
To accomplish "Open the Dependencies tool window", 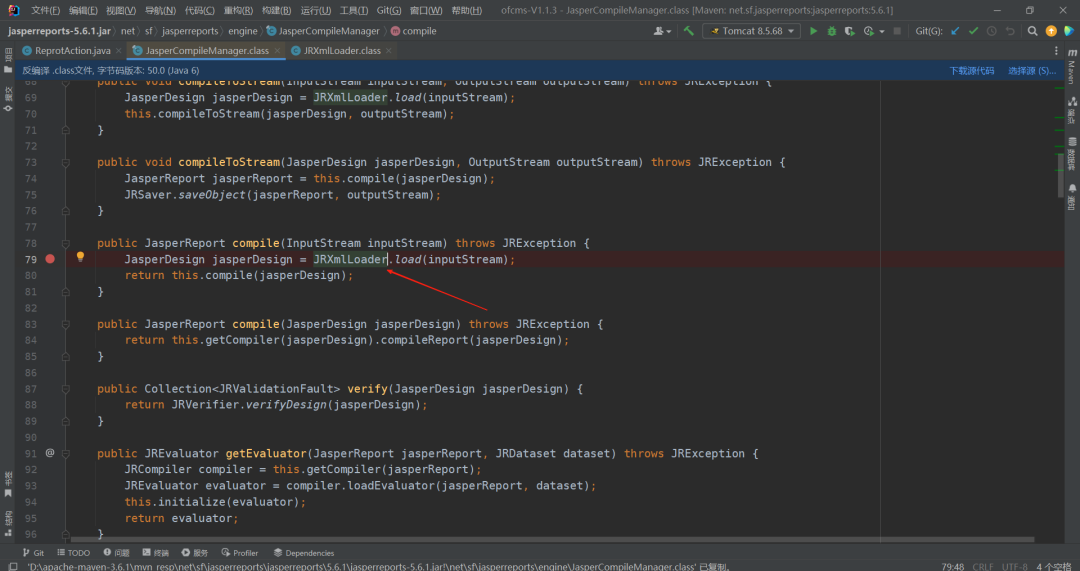I will pos(304,552).
